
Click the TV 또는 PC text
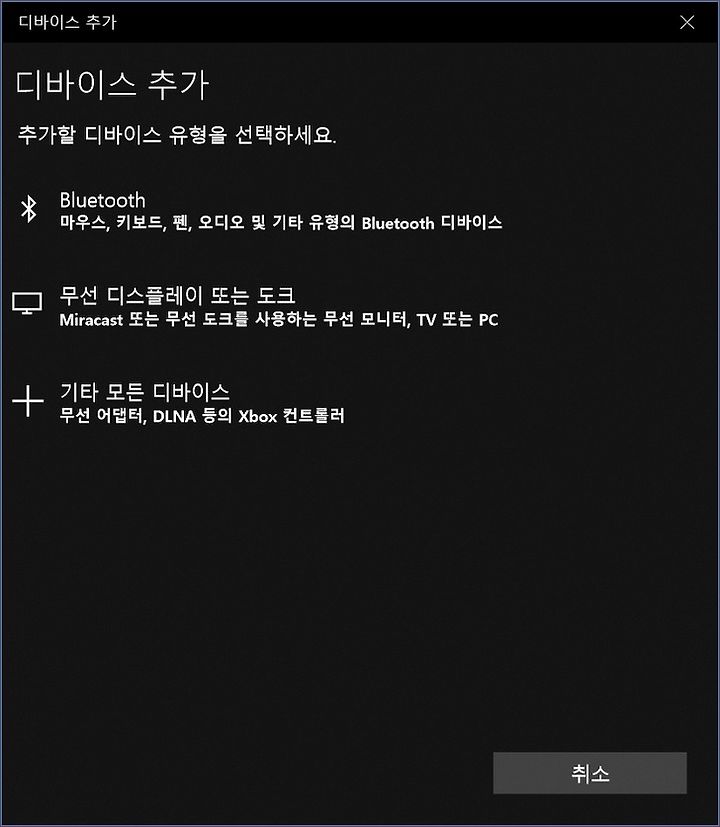click(x=457, y=320)
